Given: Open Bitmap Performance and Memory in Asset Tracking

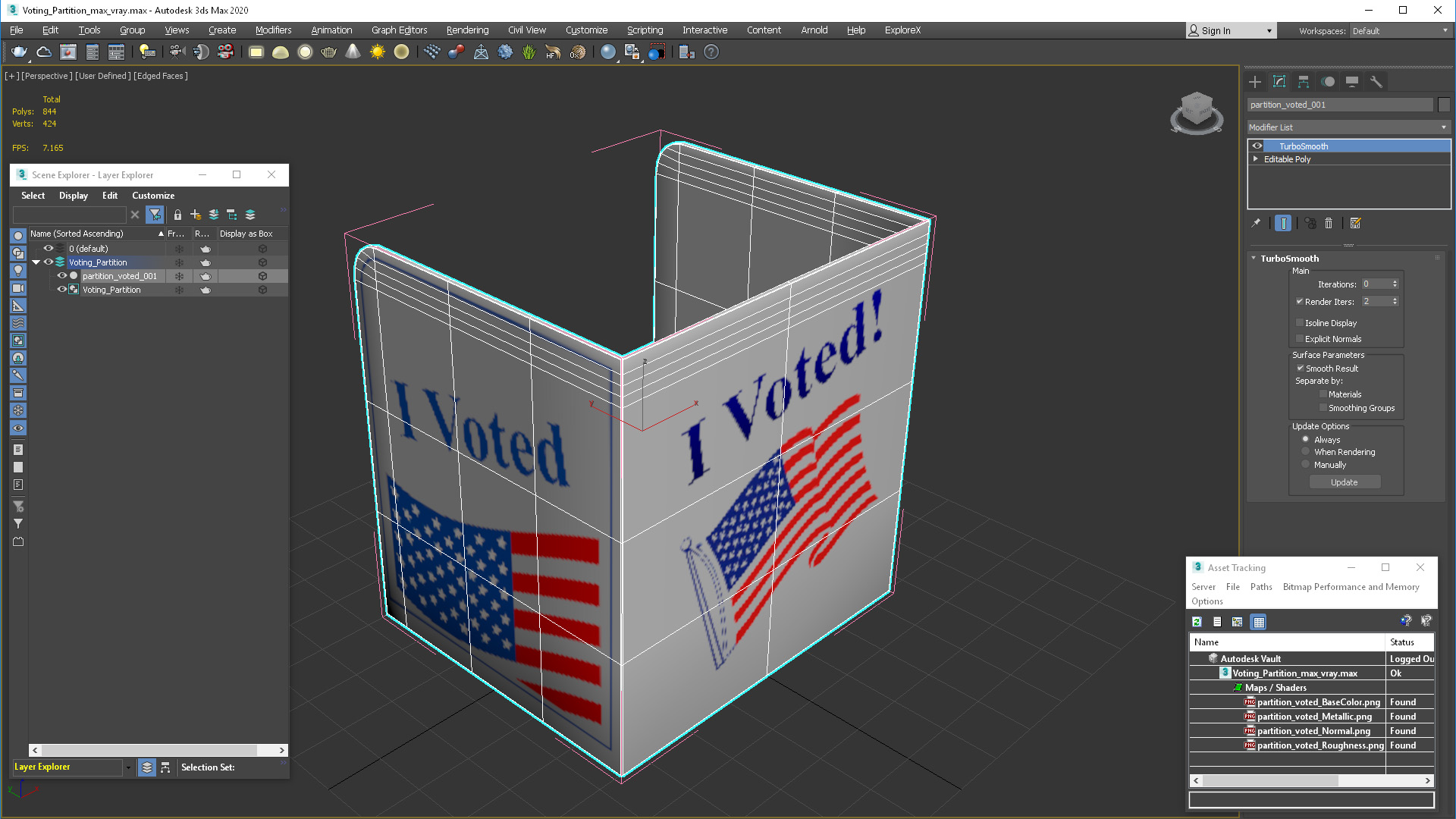Looking at the screenshot, I should point(1351,587).
